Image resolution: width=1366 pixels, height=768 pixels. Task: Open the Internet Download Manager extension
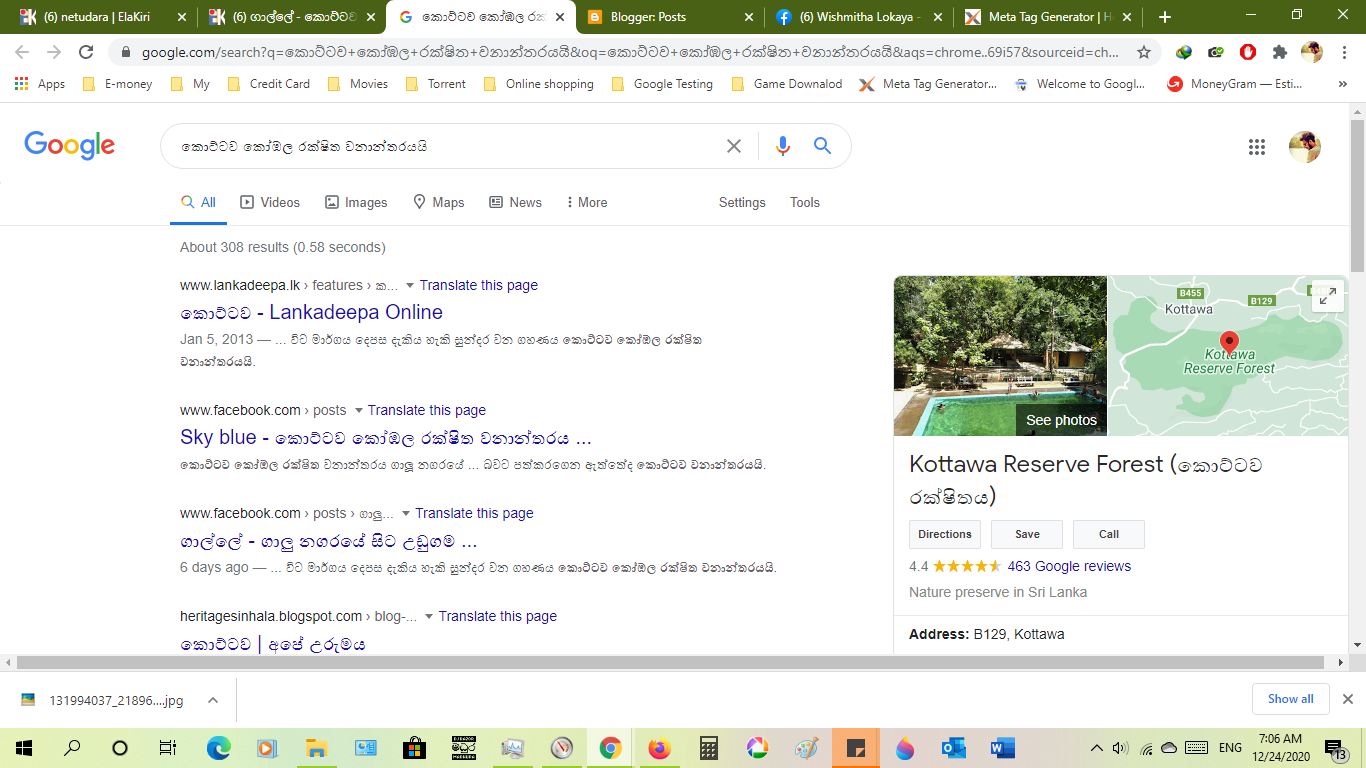tap(1184, 53)
